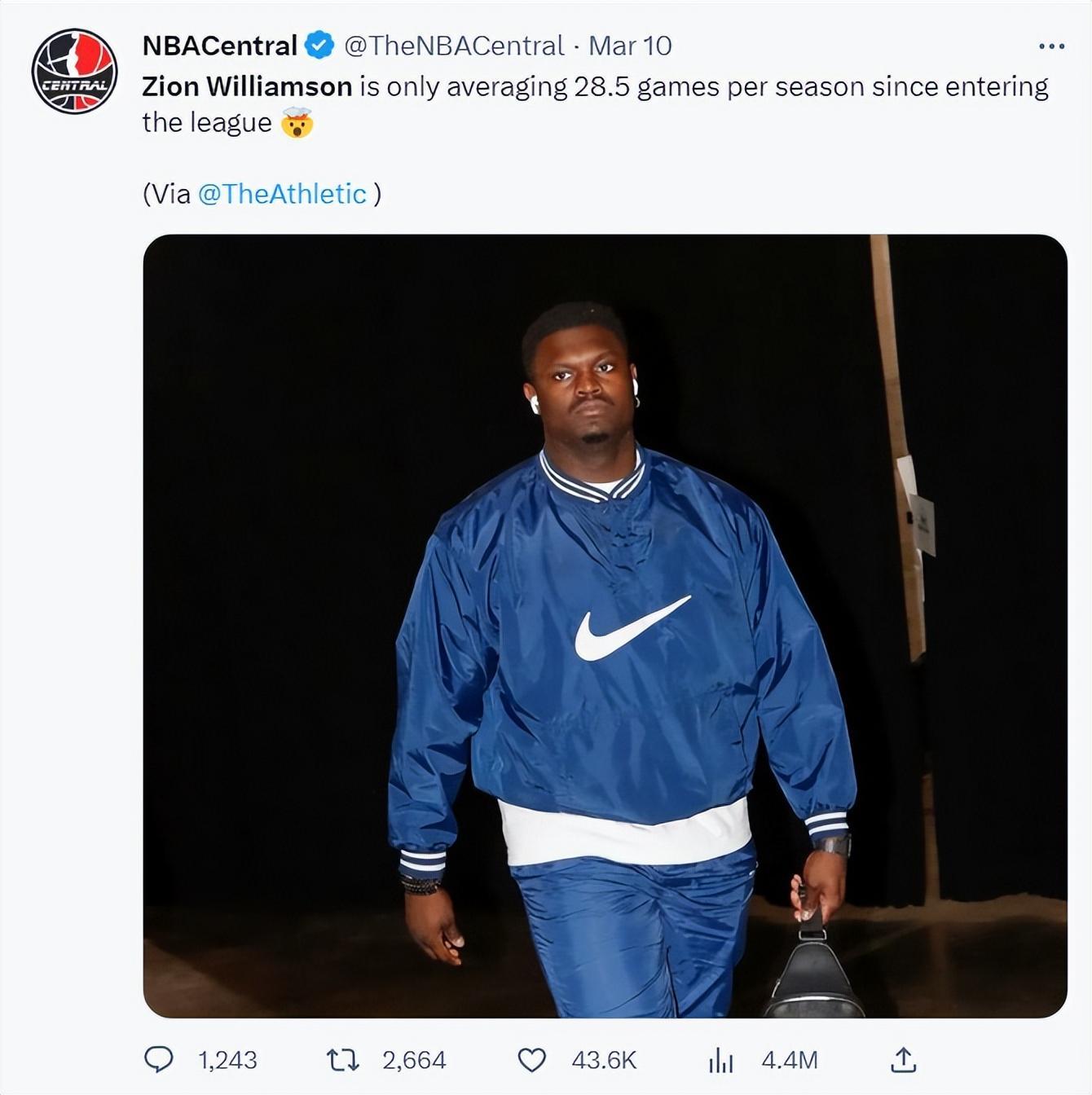Click the 43.6K likes count
Viewport: 1092px width, 1095px height.
pos(604,1060)
